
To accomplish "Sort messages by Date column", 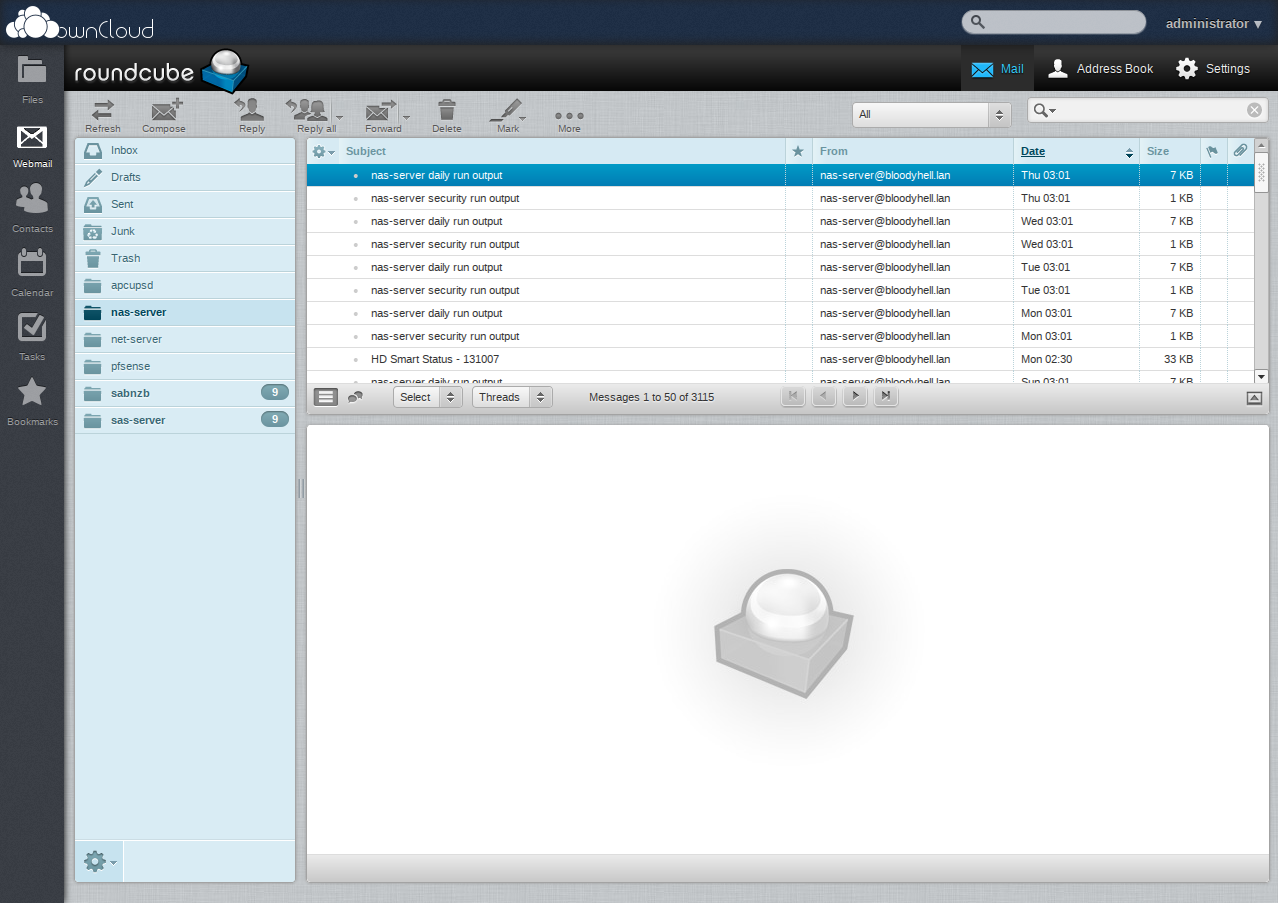I will click(1033, 151).
